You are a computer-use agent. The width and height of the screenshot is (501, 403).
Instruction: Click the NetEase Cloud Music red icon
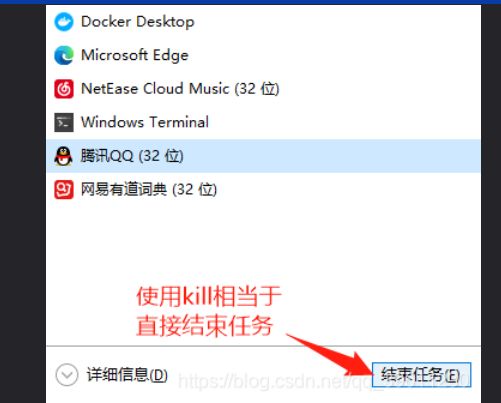click(63, 89)
